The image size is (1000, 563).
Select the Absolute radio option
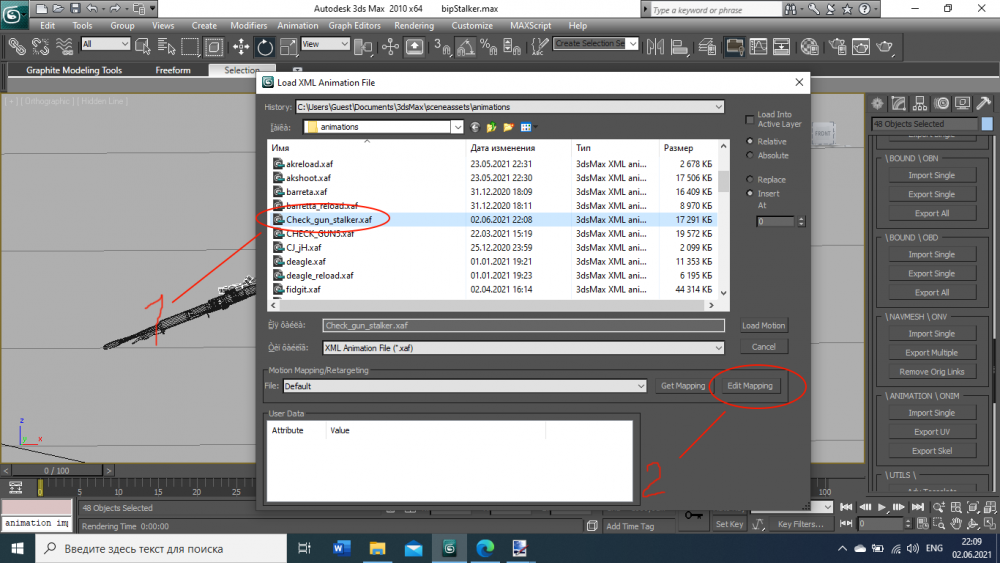click(751, 155)
